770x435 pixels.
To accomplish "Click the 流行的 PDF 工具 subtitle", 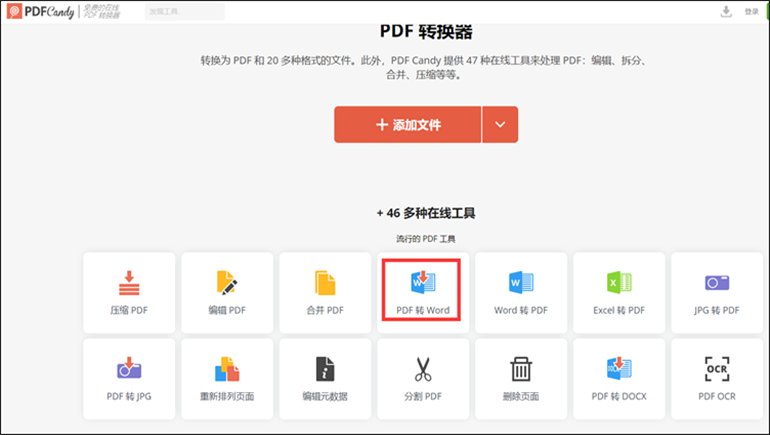I will [426, 239].
